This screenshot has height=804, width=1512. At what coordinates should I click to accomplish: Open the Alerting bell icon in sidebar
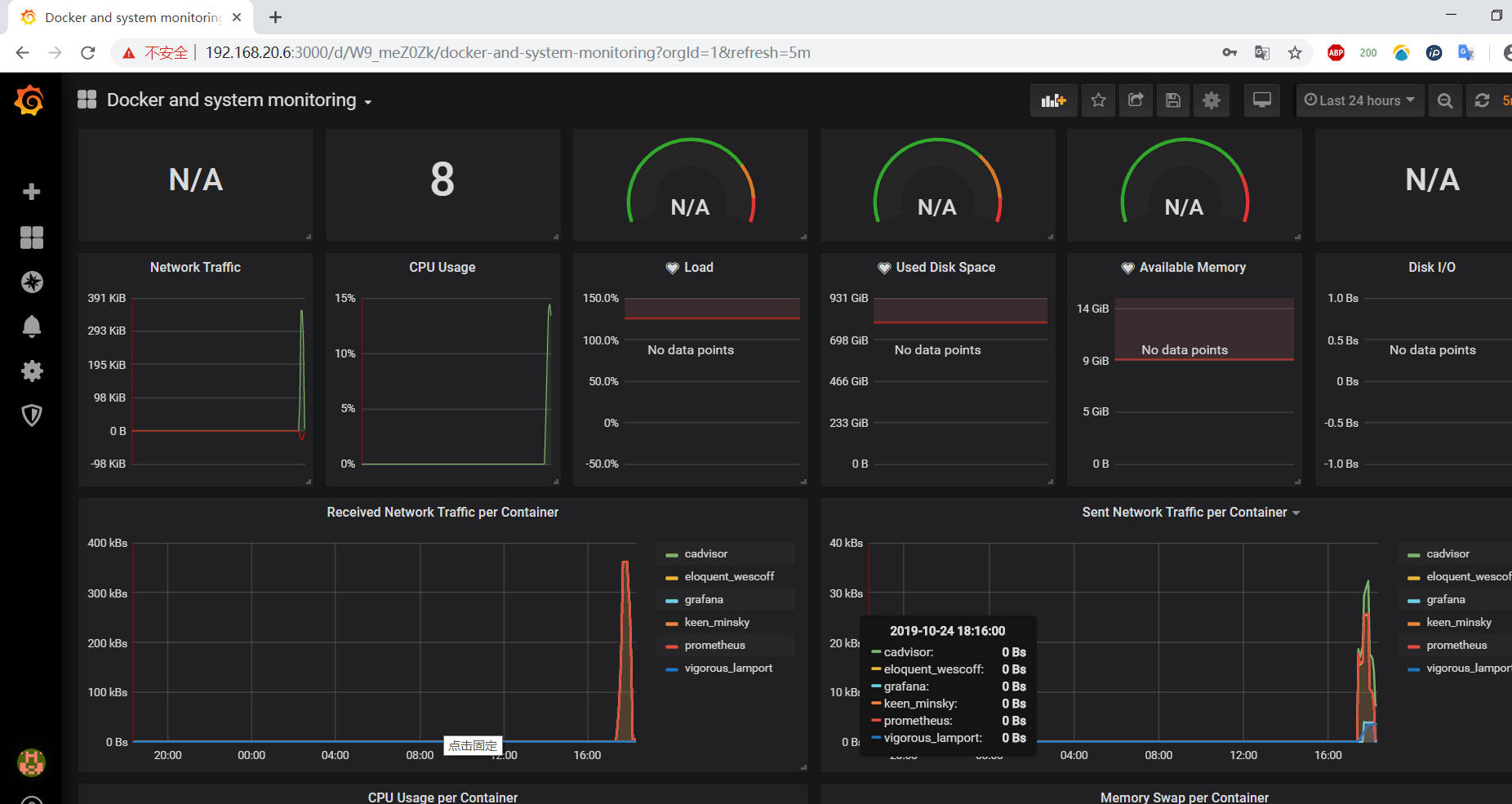click(31, 326)
